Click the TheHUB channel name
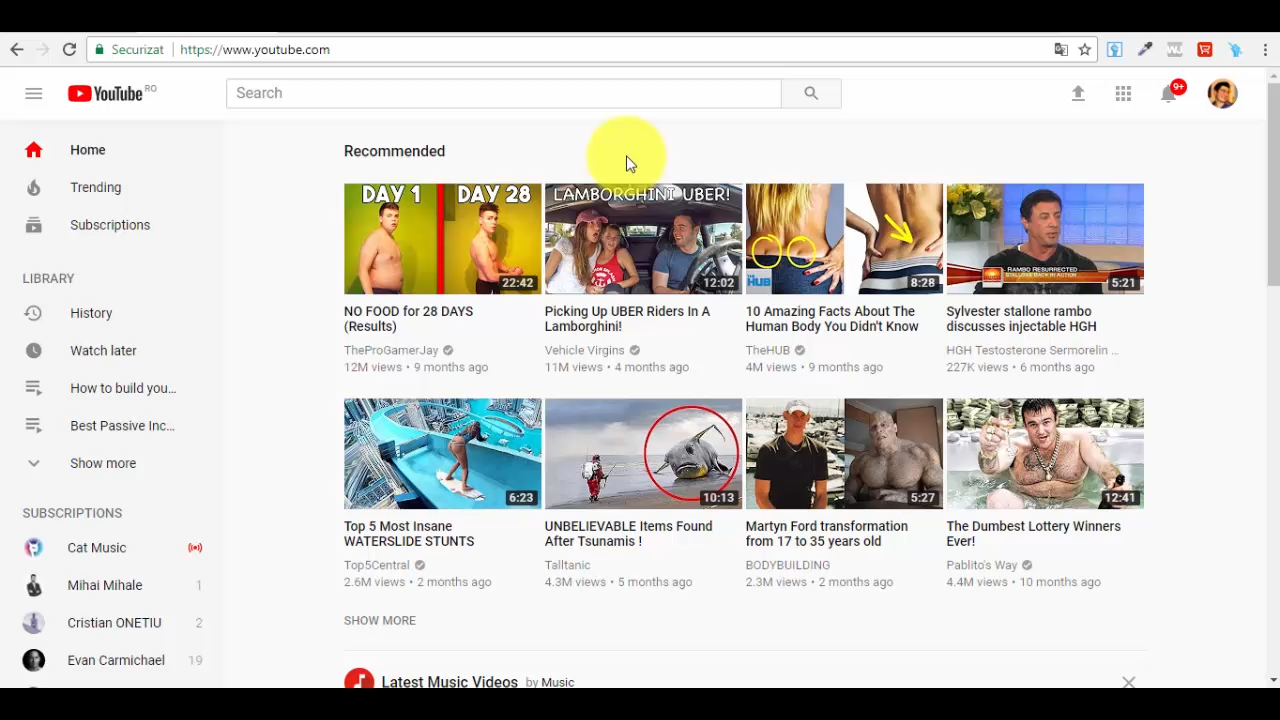The height and width of the screenshot is (720, 1280). coord(768,350)
